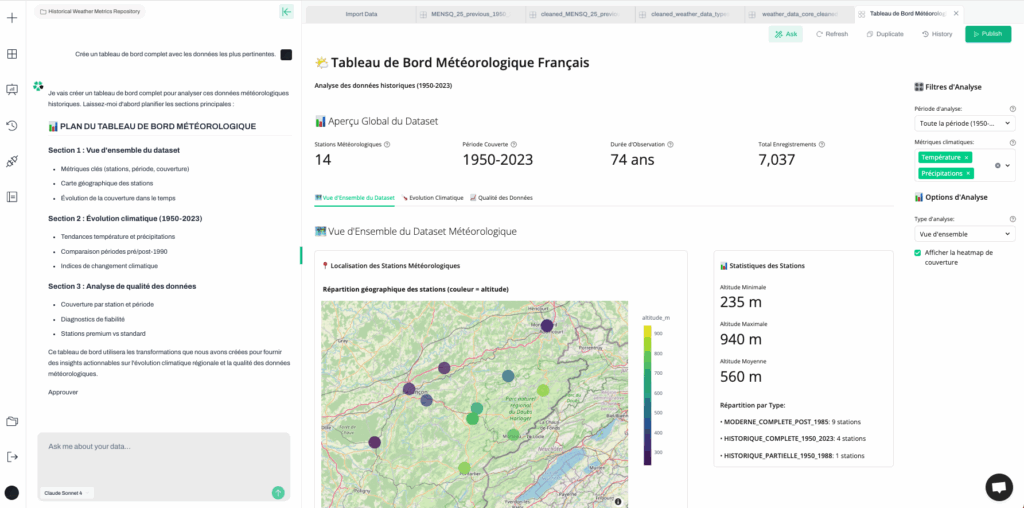Image resolution: width=1024 pixels, height=508 pixels.
Task: Switch to the Qualité des Données tab
Action: click(x=502, y=198)
